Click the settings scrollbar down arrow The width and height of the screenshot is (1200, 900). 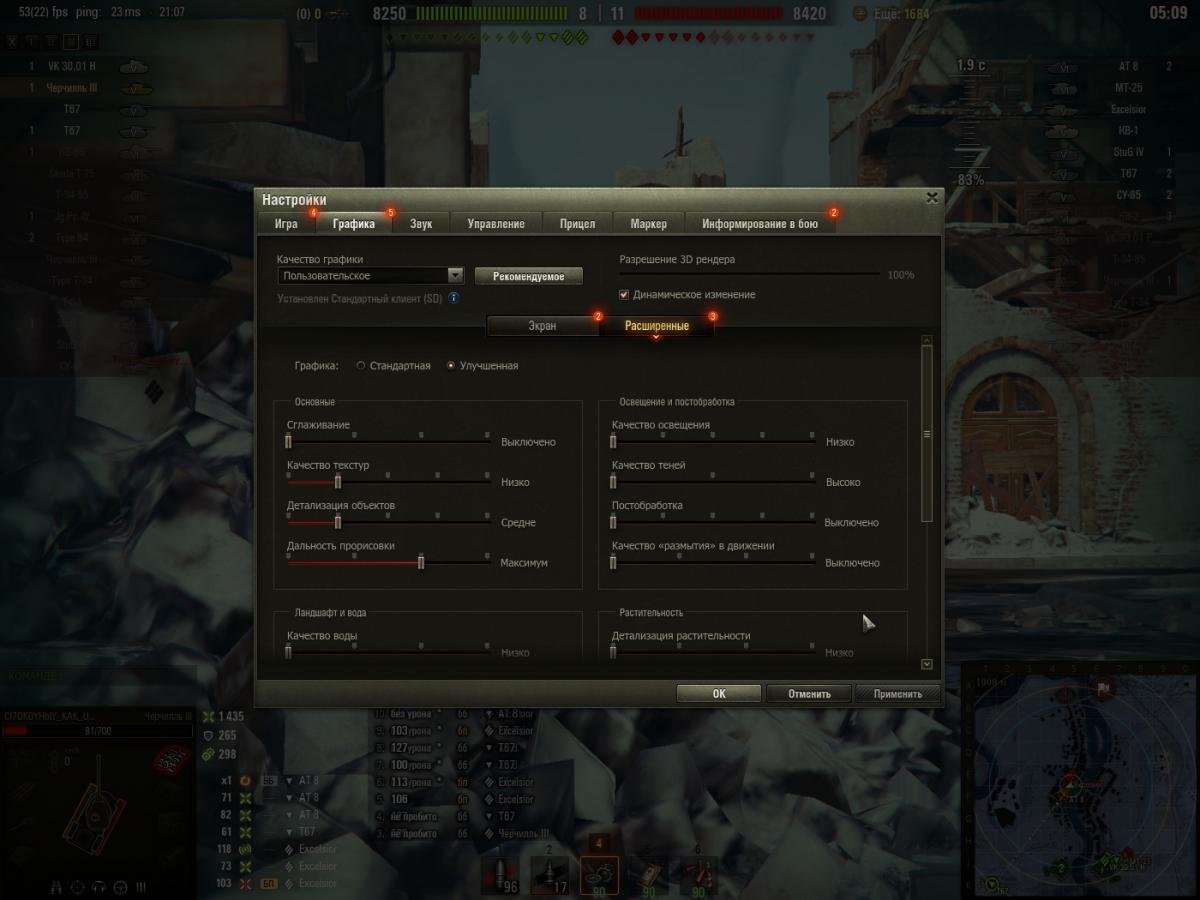(927, 663)
